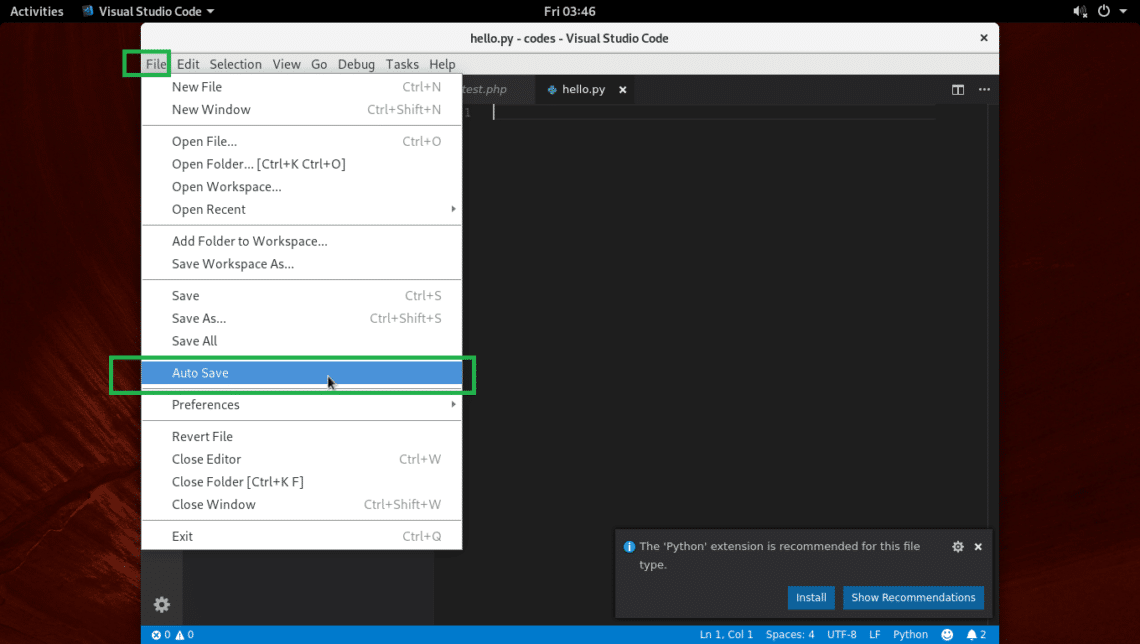Select the Python language mode in status bar
Screen dimensions: 1140x644
click(x=910, y=635)
